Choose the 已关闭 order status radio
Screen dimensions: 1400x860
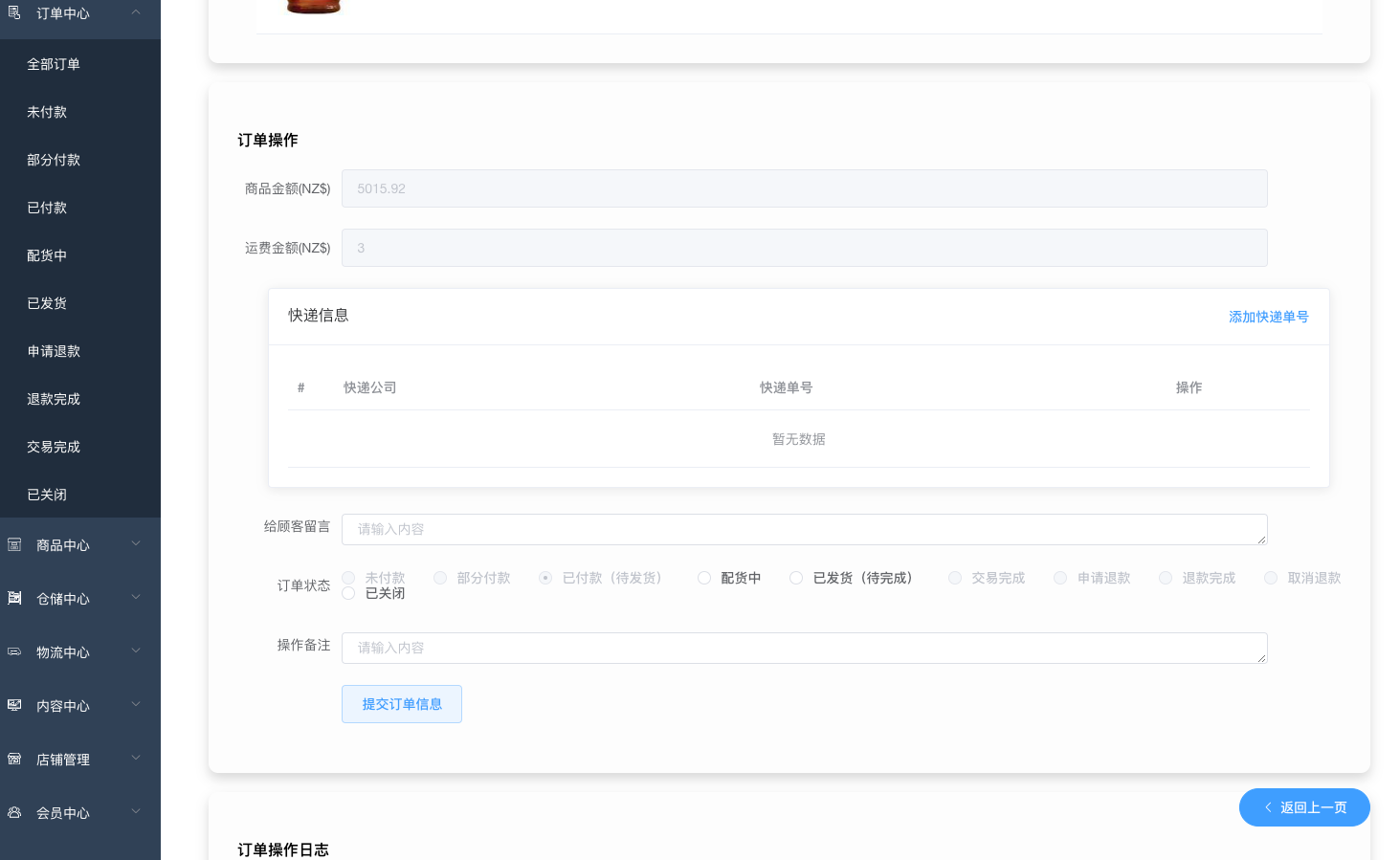point(348,593)
